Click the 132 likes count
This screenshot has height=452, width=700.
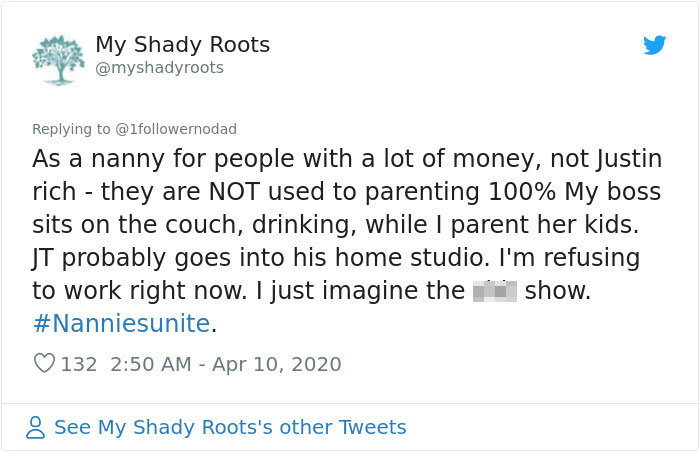(79, 364)
